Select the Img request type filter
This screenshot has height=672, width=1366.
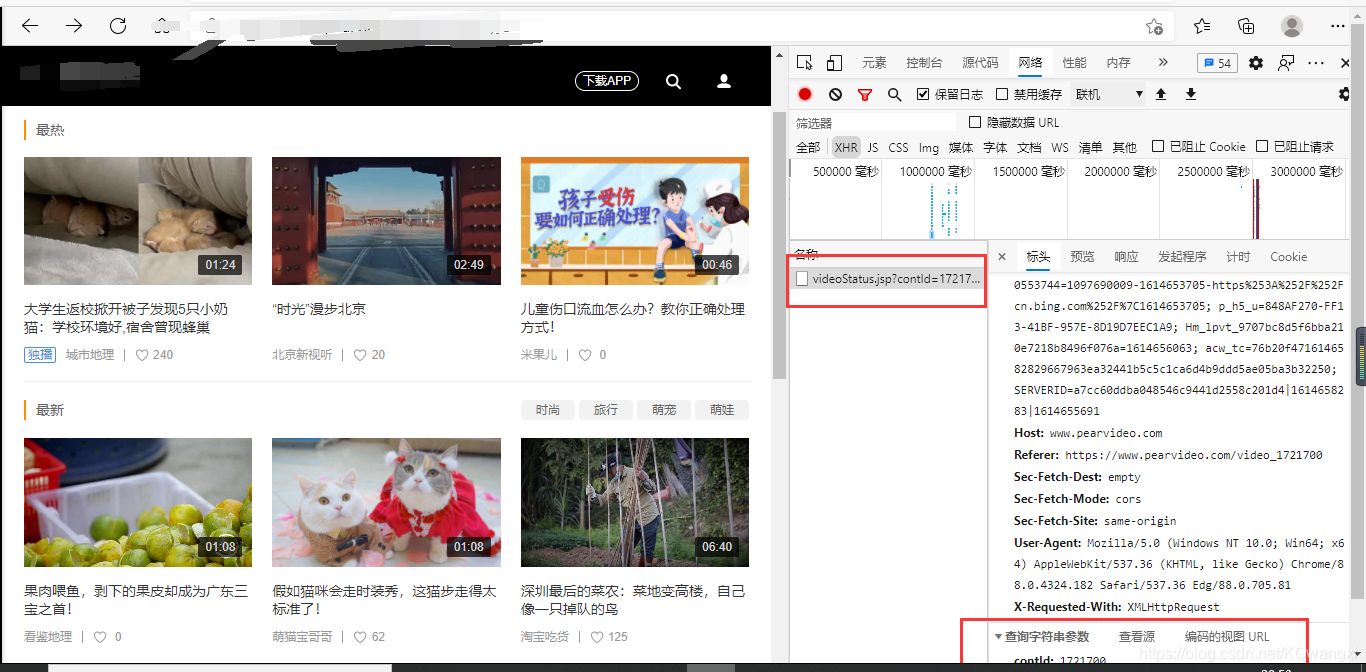click(x=929, y=147)
